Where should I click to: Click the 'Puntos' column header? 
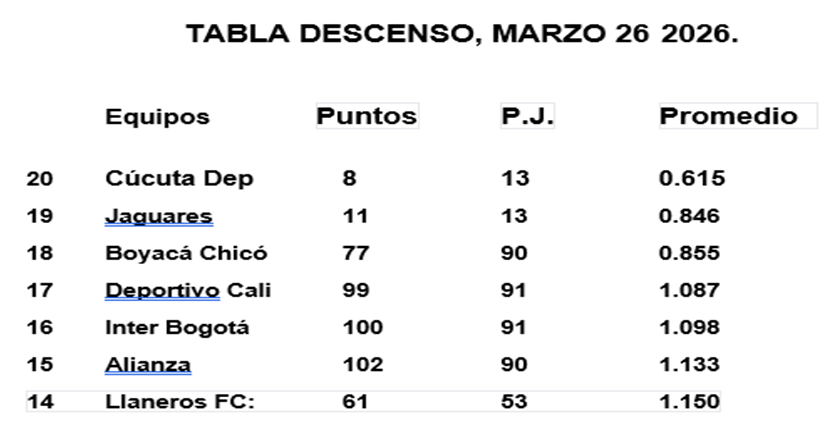(366, 116)
